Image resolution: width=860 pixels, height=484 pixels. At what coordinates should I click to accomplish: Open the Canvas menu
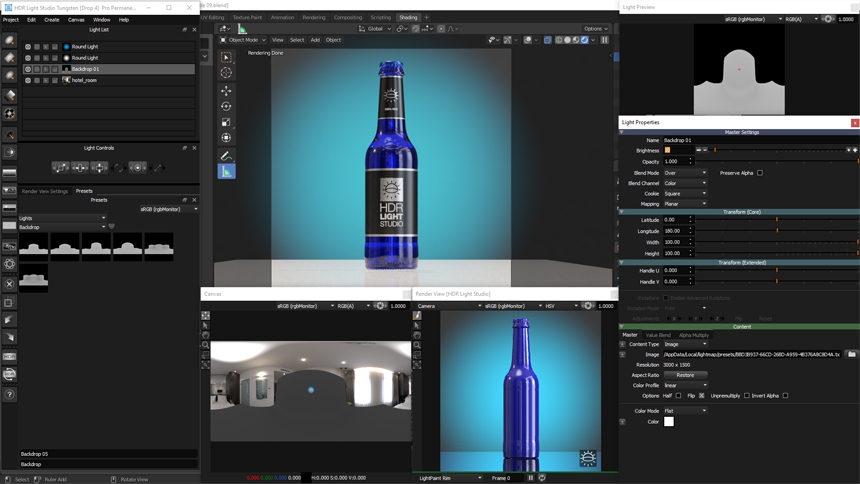pos(76,20)
